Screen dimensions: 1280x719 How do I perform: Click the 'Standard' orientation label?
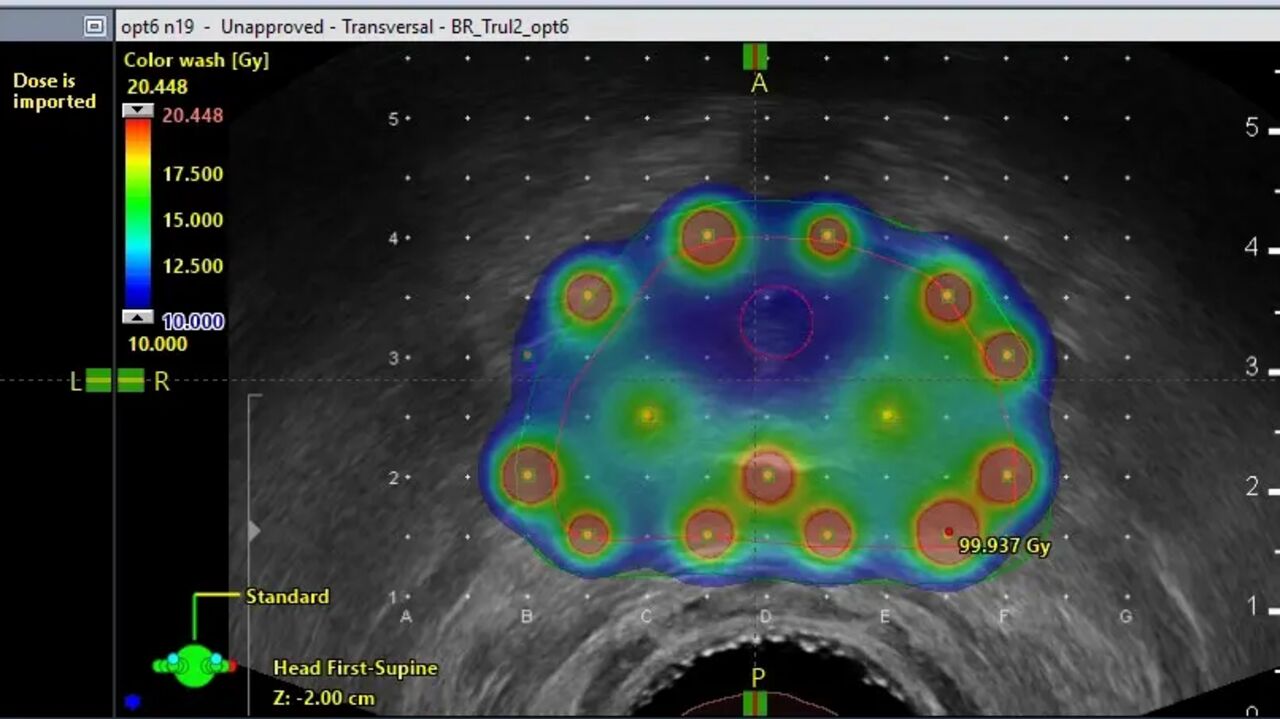[287, 596]
